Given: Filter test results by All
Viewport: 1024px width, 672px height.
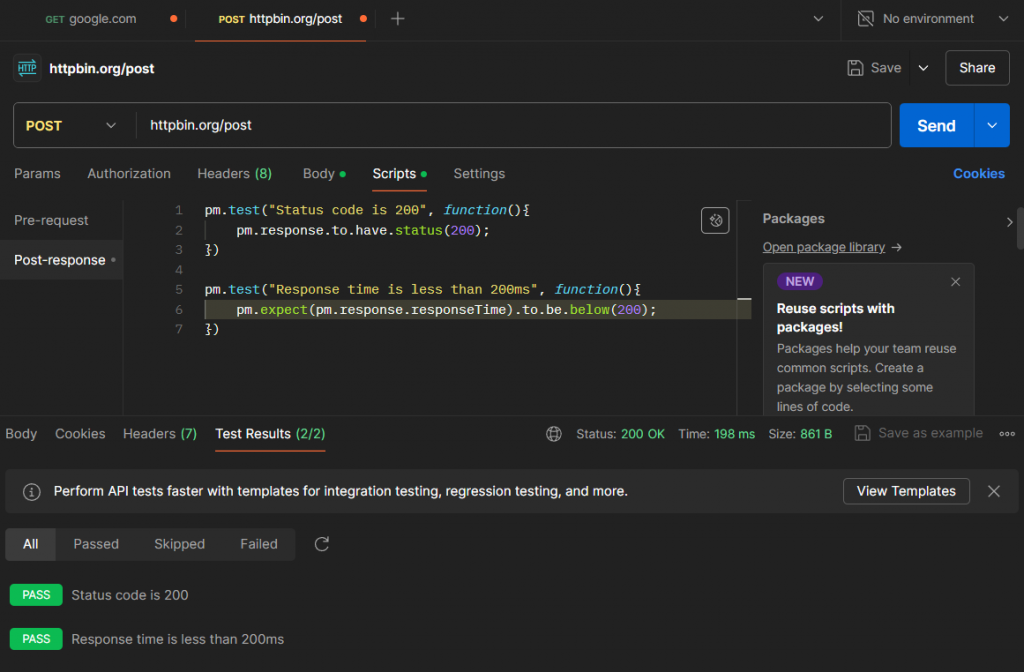Looking at the screenshot, I should (x=31, y=544).
